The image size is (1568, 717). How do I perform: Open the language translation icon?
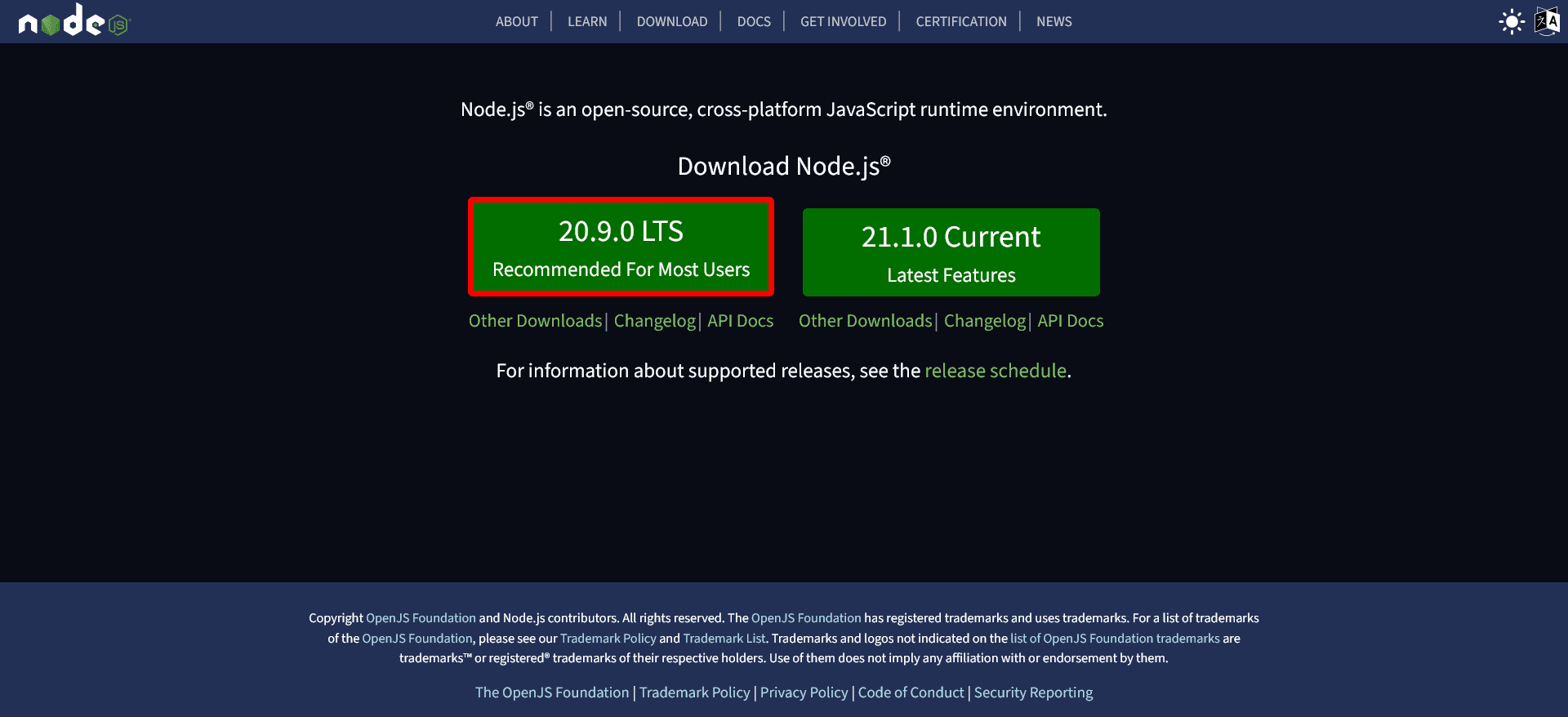point(1547,21)
